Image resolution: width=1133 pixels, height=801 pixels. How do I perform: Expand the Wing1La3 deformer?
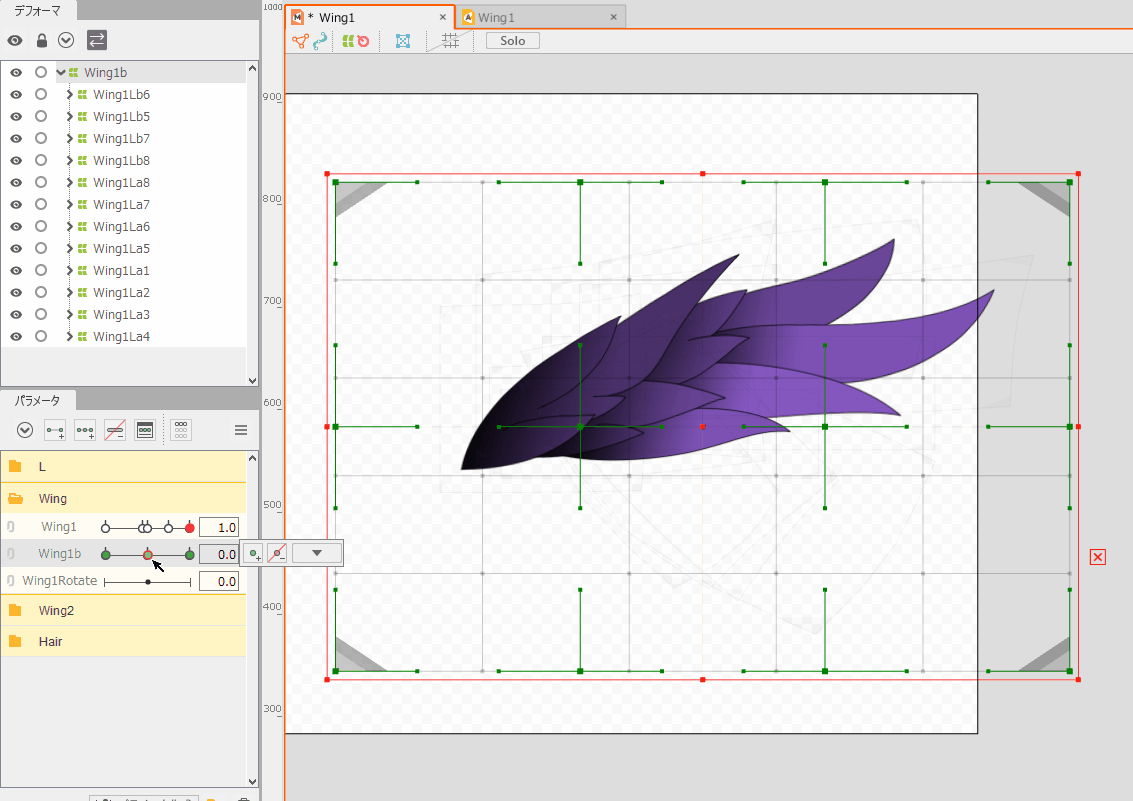pos(69,315)
